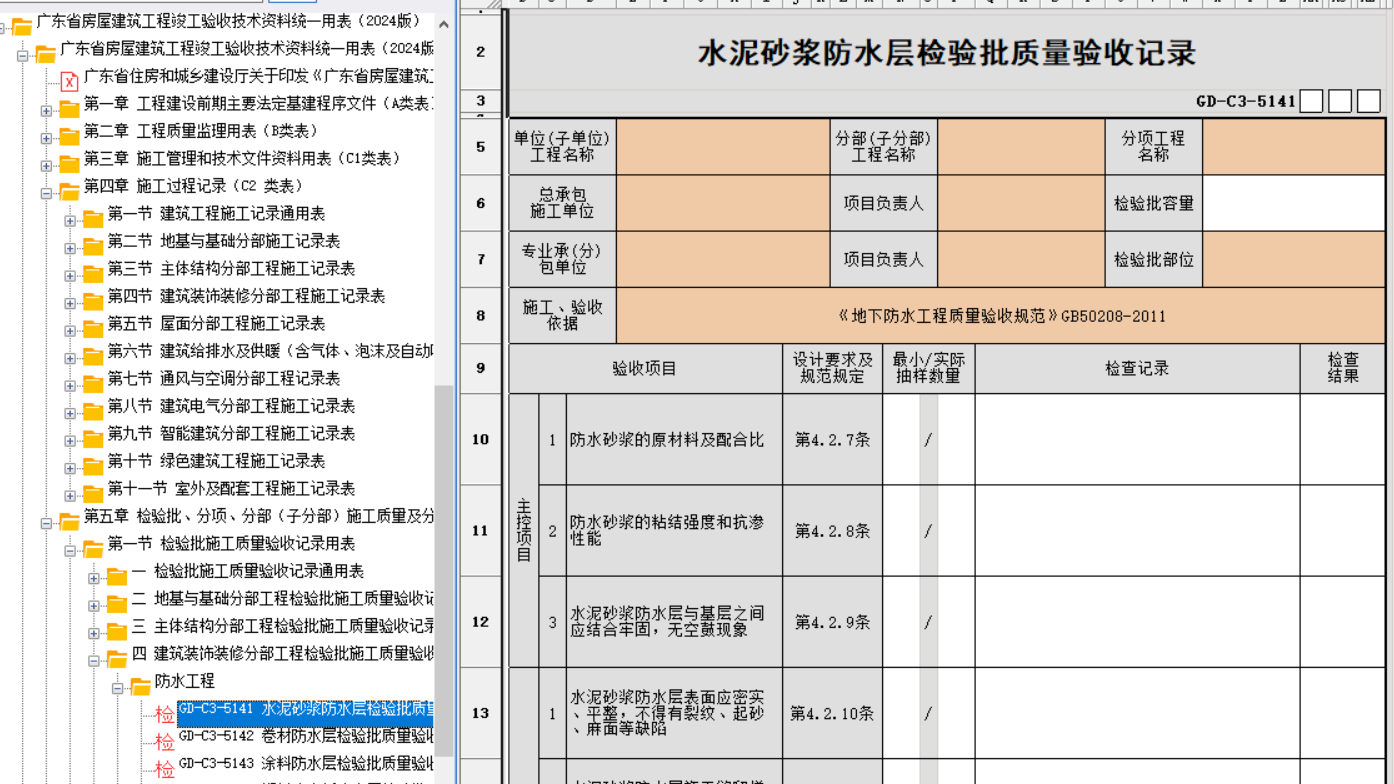
Task: Click the tree panel vertical scrollbar thumb
Action: pyautogui.click(x=443, y=570)
